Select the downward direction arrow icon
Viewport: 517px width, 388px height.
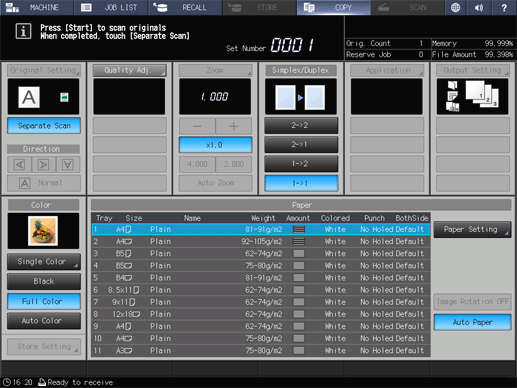(68, 165)
